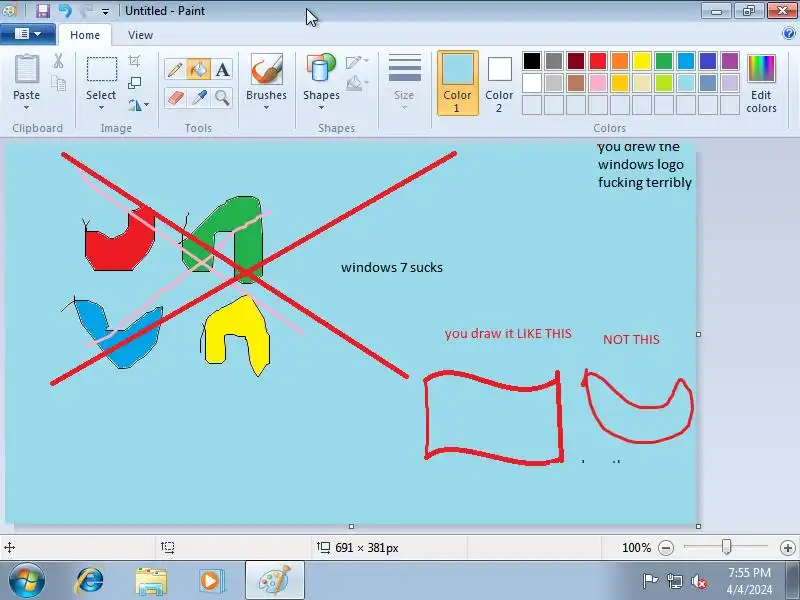Click the Shapes gallery icon
The image size is (800, 600).
tap(321, 69)
